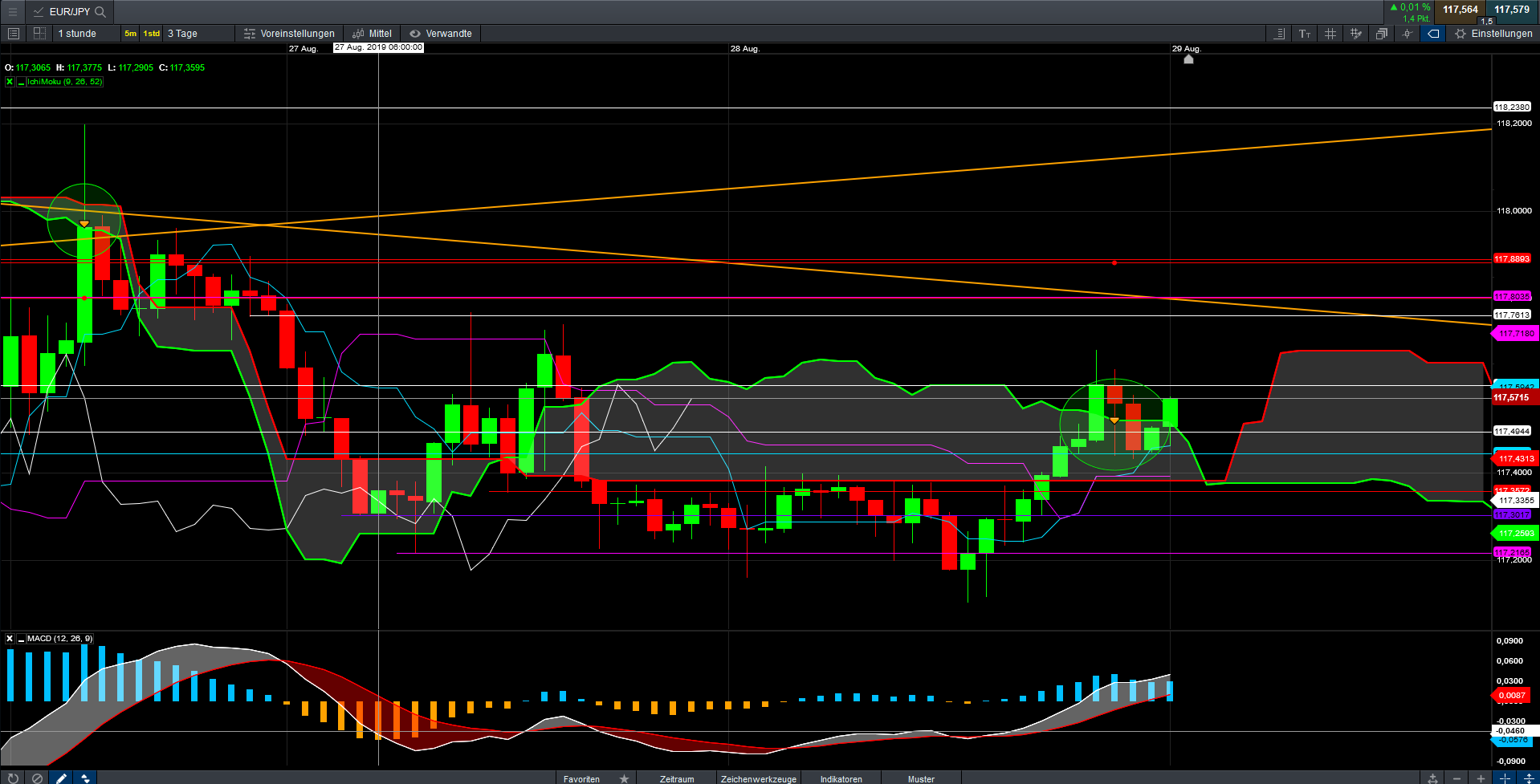Remove the MACD indicator with X button
1540x784 pixels.
click(10, 639)
